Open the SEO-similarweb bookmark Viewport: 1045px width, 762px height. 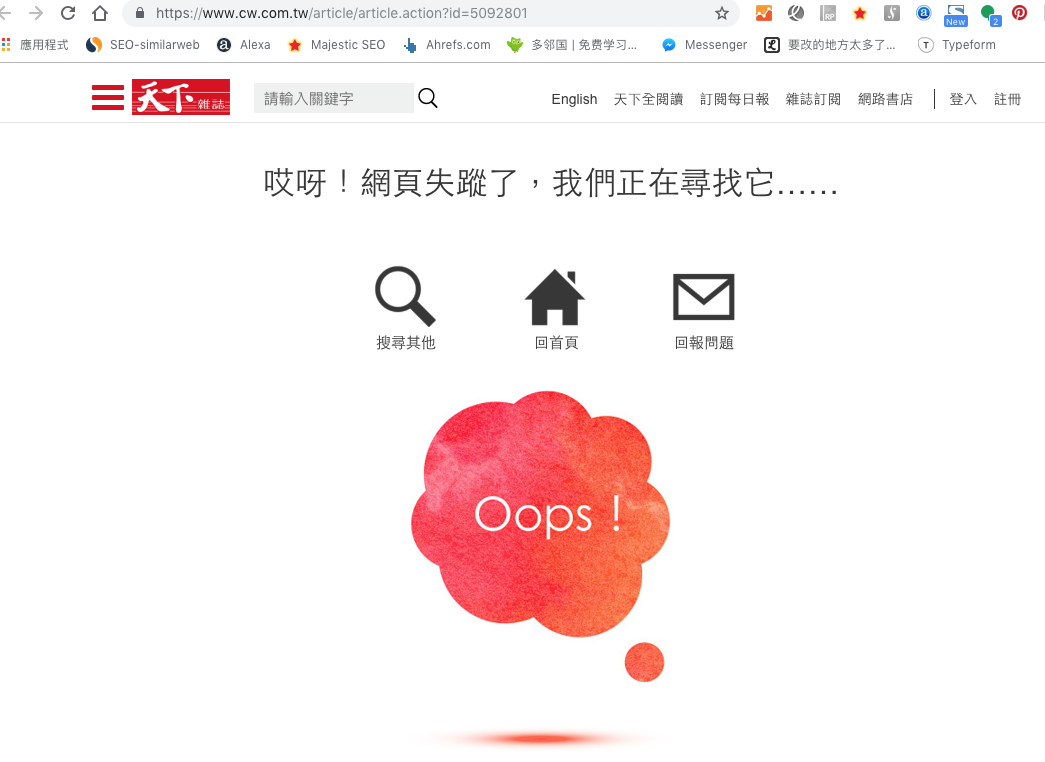coord(143,45)
